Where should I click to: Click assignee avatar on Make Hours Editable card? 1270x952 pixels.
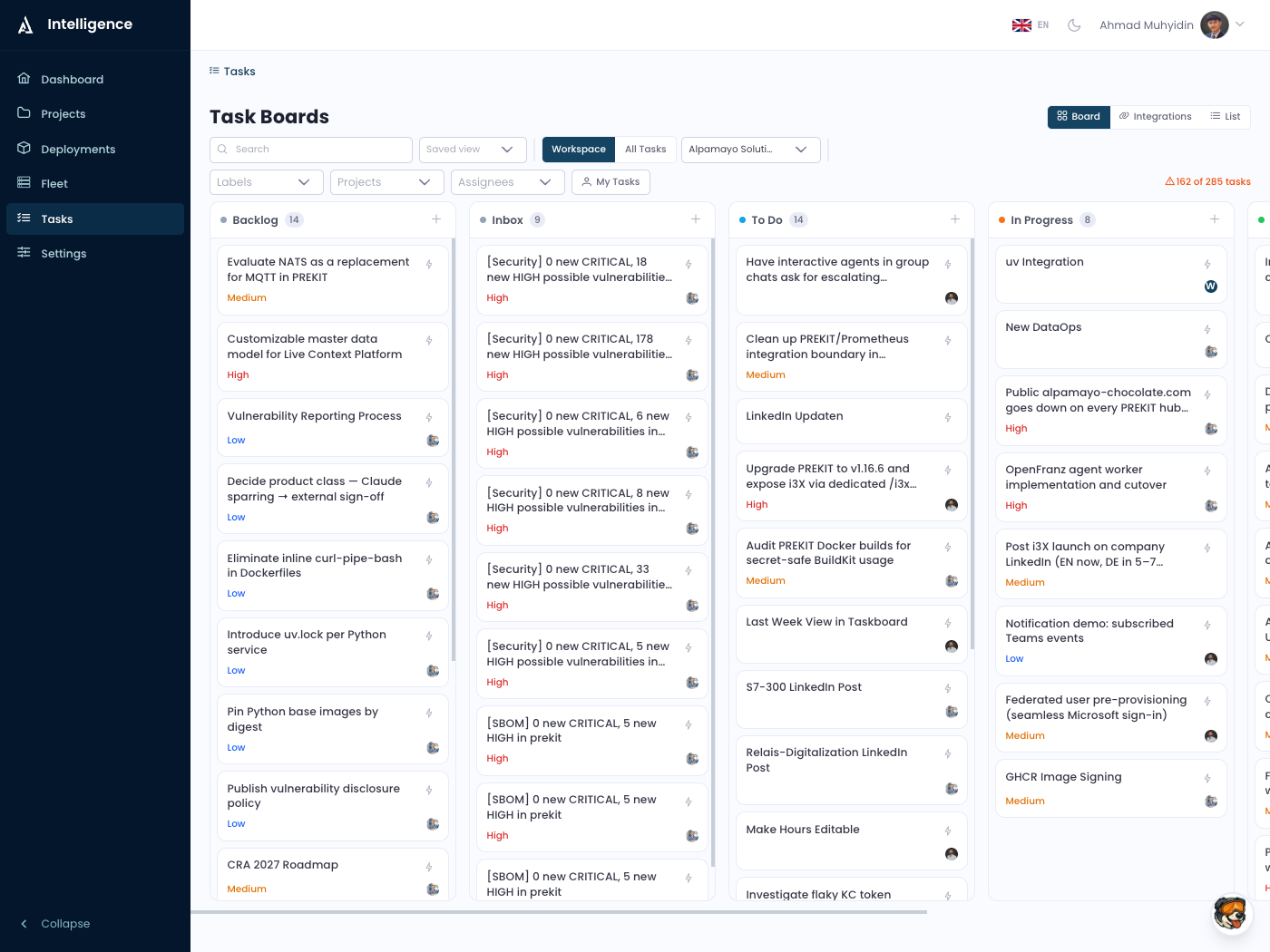(952, 854)
